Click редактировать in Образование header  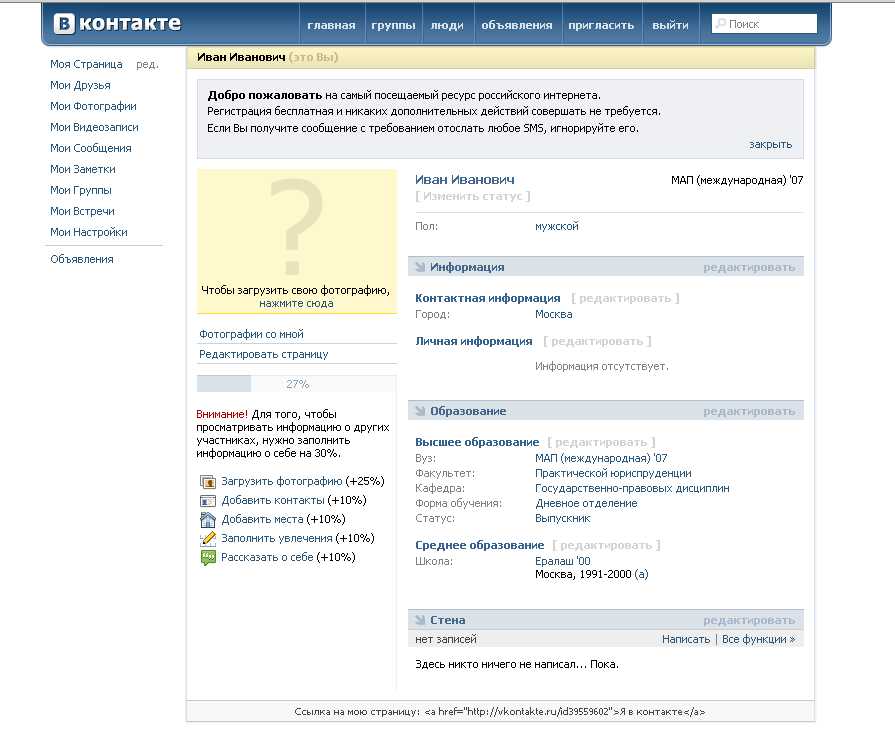749,411
